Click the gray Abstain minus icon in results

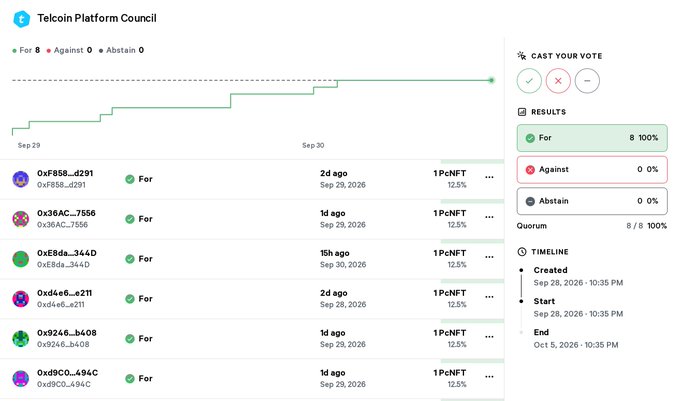(x=530, y=202)
